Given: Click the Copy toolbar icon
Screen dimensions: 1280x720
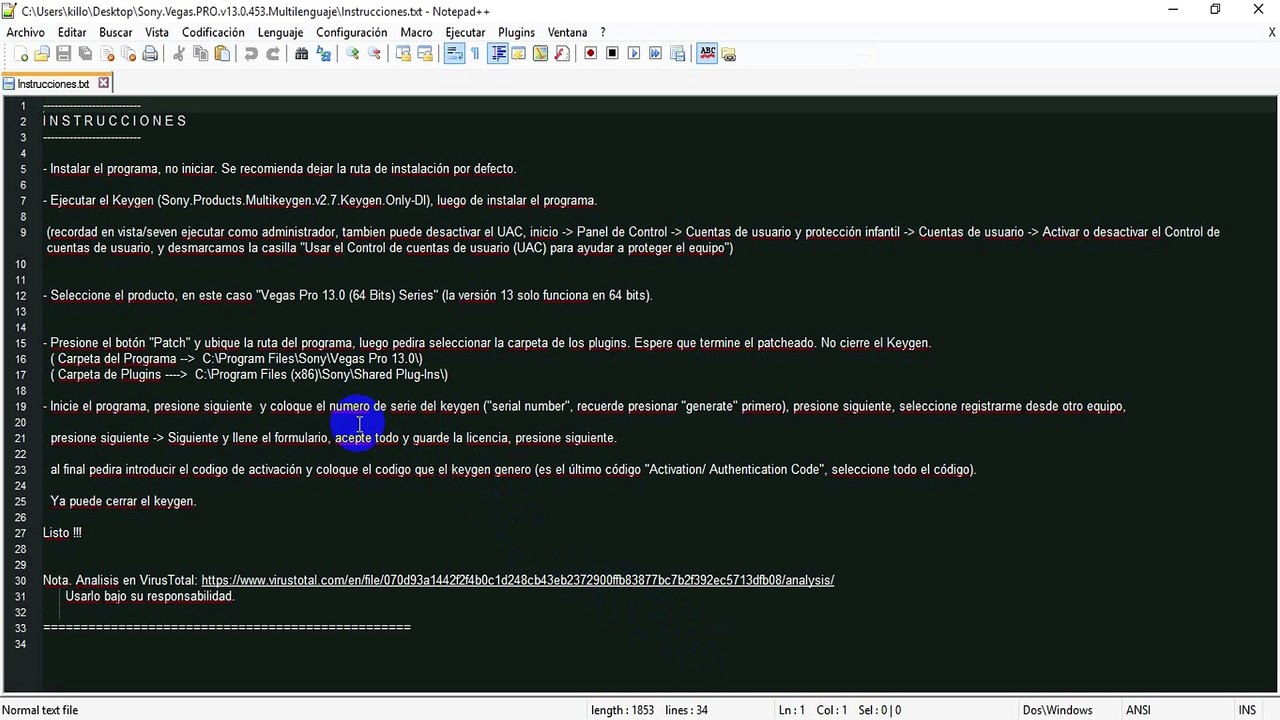Looking at the screenshot, I should 200,54.
